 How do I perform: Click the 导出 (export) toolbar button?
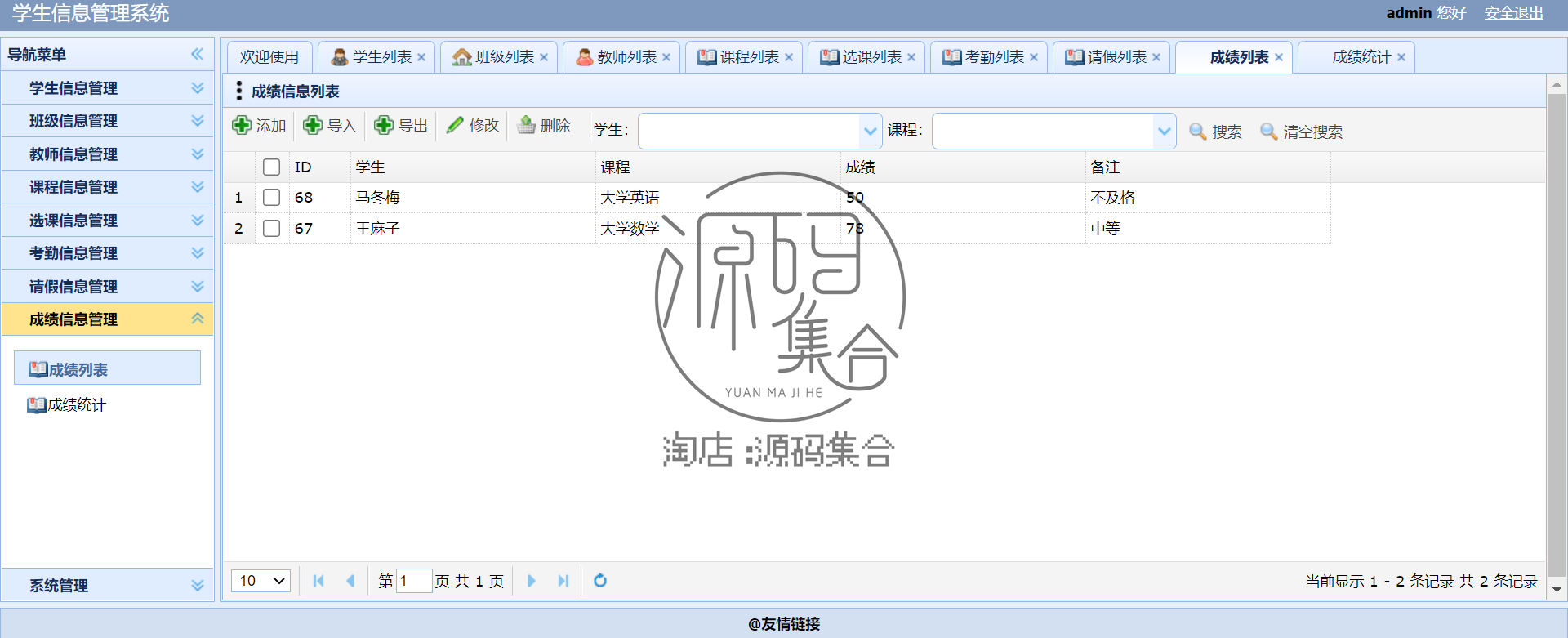pos(401,125)
